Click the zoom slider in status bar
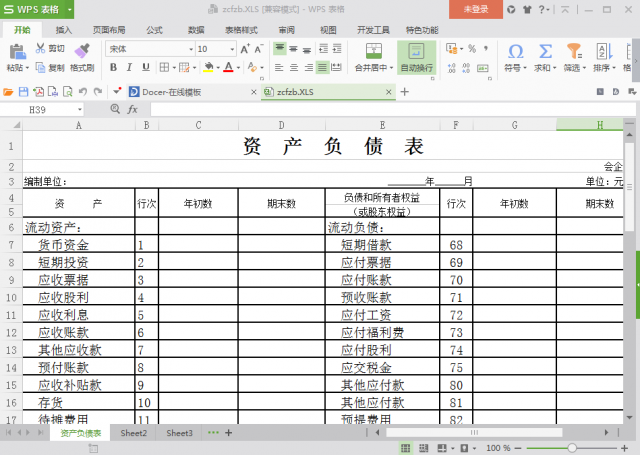The image size is (640, 455). pyautogui.click(x=571, y=447)
